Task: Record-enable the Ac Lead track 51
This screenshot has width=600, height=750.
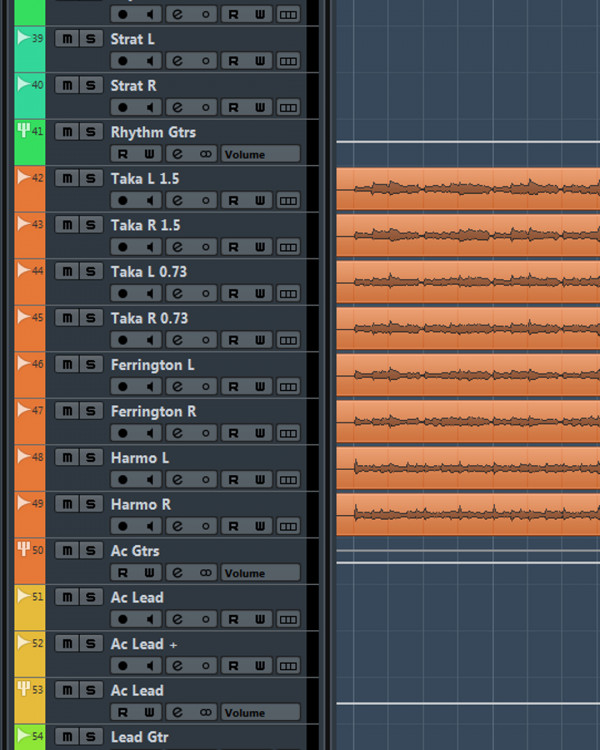Action: 123,619
